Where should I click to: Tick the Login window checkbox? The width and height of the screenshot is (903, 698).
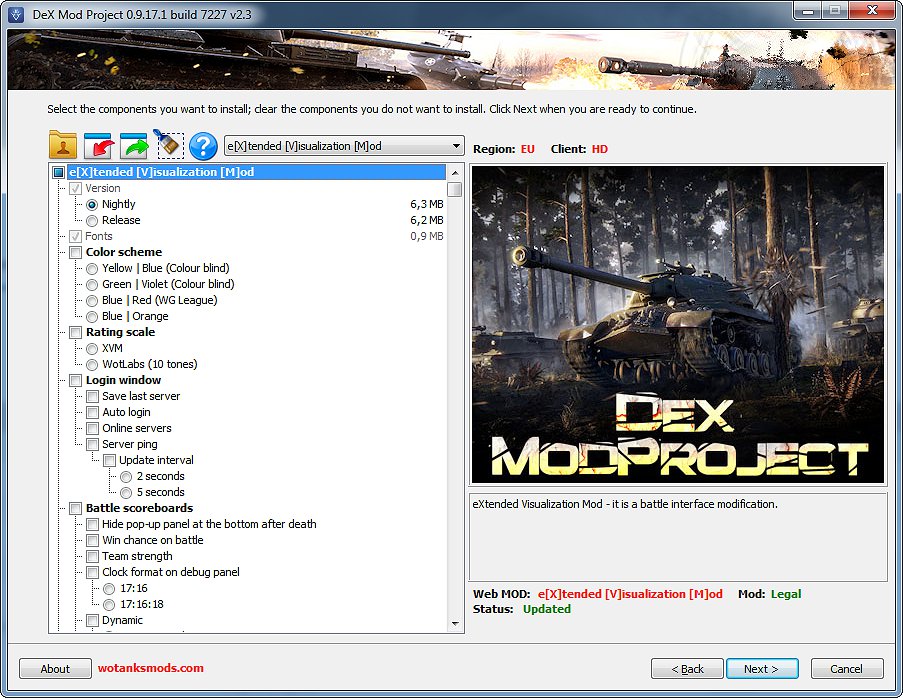coord(75,381)
